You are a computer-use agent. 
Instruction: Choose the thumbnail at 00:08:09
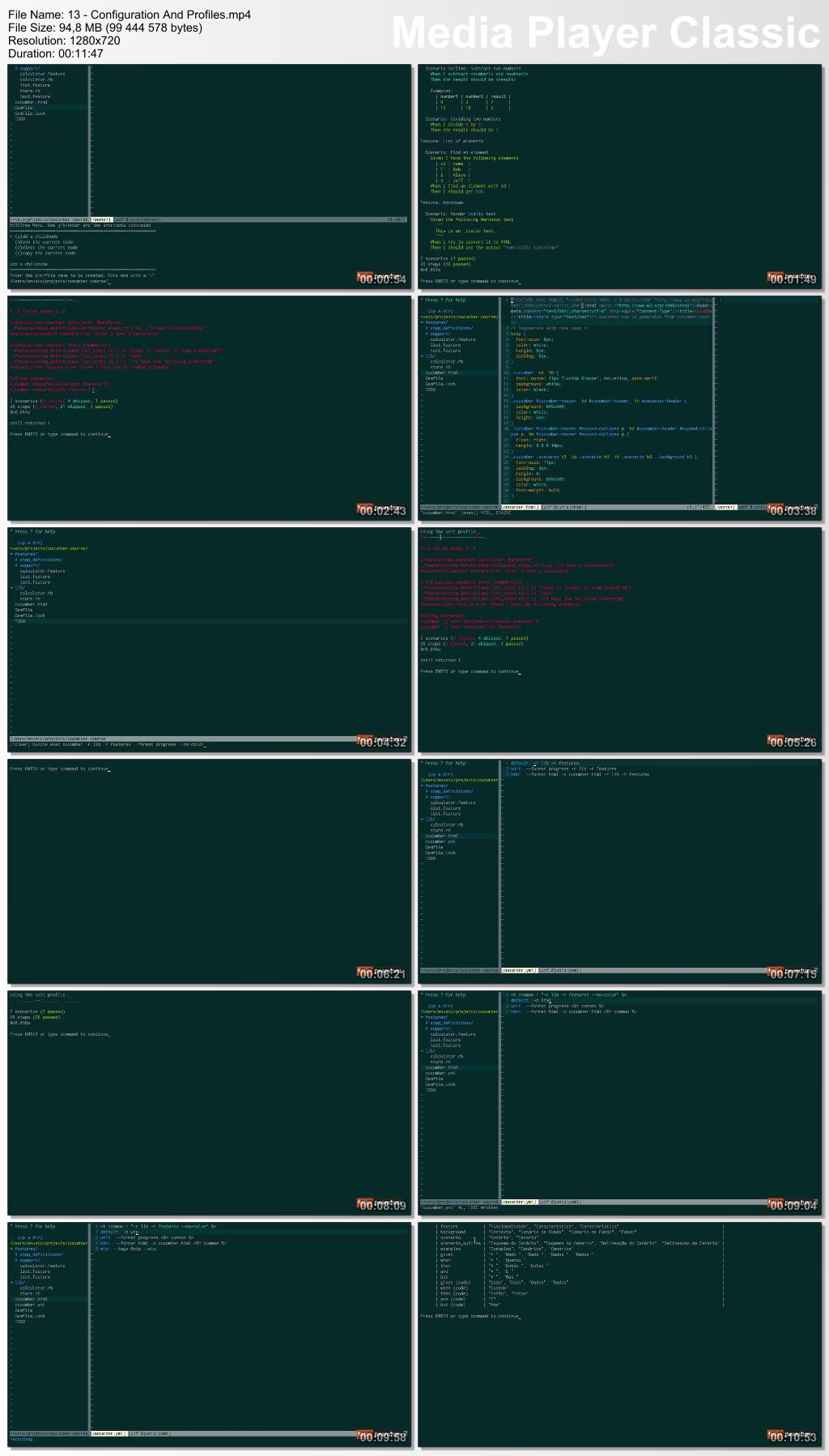[210, 1101]
